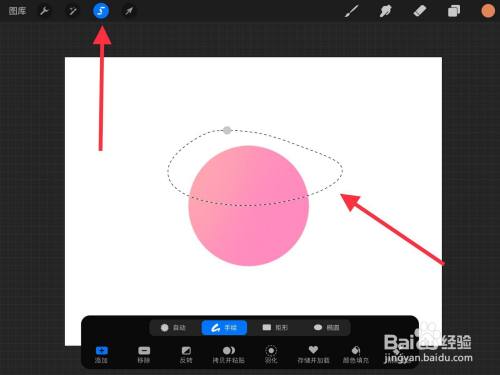
Task: Toggle 颜色填充 color fill bucket
Action: point(356,355)
